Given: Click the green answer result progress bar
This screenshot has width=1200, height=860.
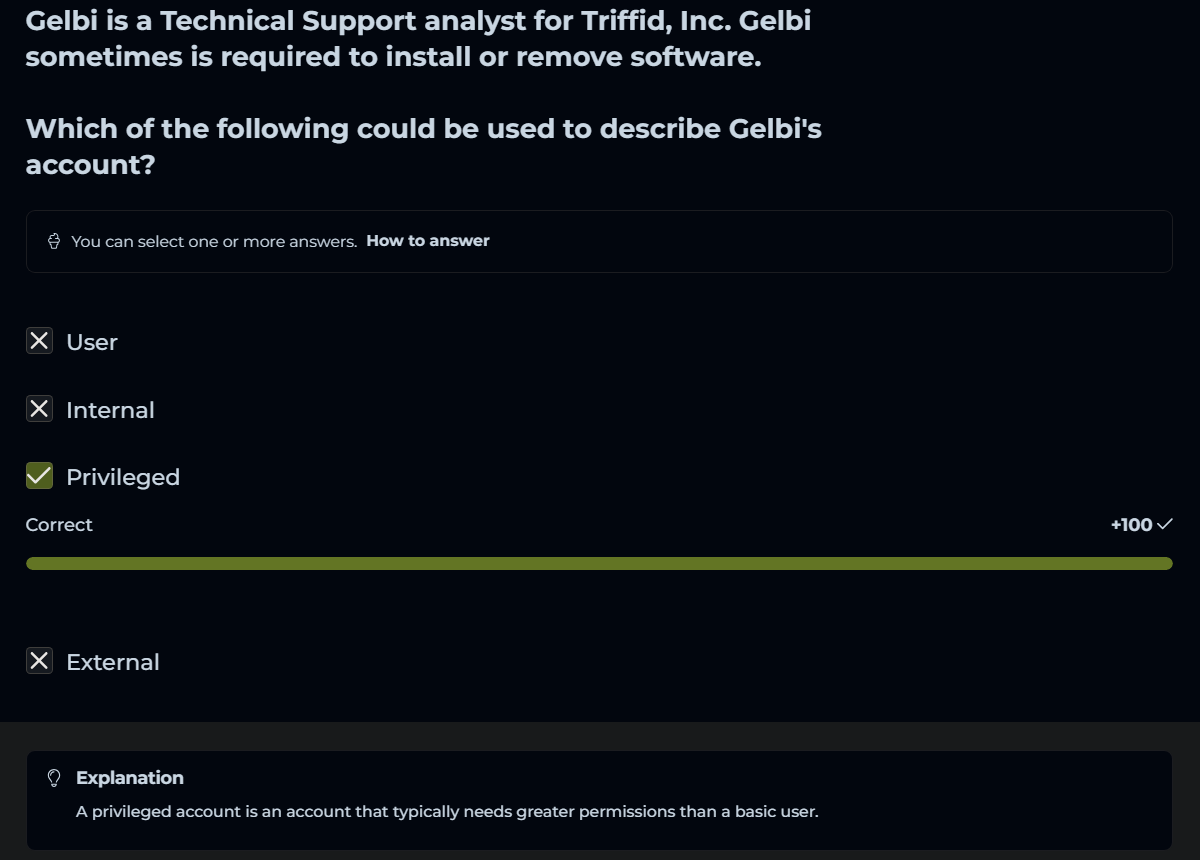Looking at the screenshot, I should point(598,564).
